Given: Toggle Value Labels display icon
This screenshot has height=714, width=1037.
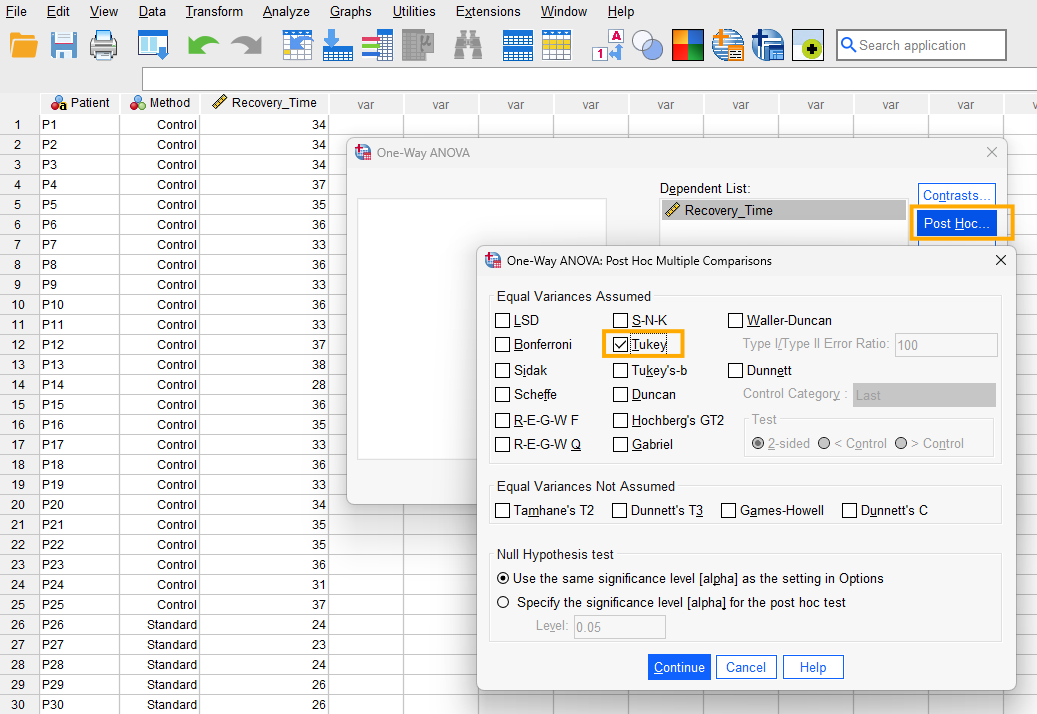Looking at the screenshot, I should (x=610, y=45).
